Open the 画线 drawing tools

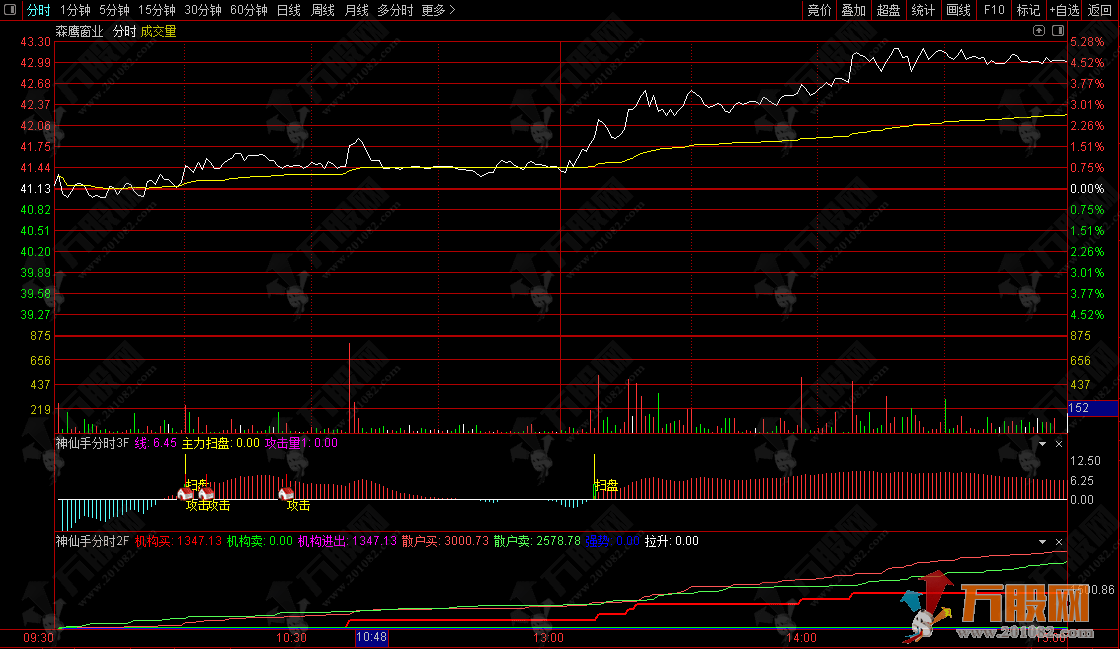tap(959, 10)
